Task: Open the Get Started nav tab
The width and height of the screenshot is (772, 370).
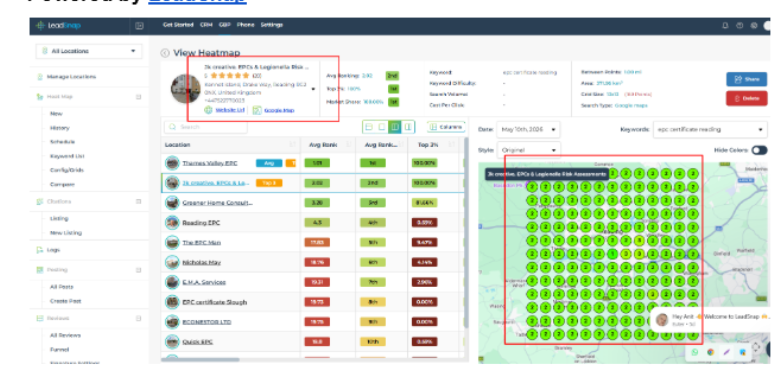Action: coord(178,25)
